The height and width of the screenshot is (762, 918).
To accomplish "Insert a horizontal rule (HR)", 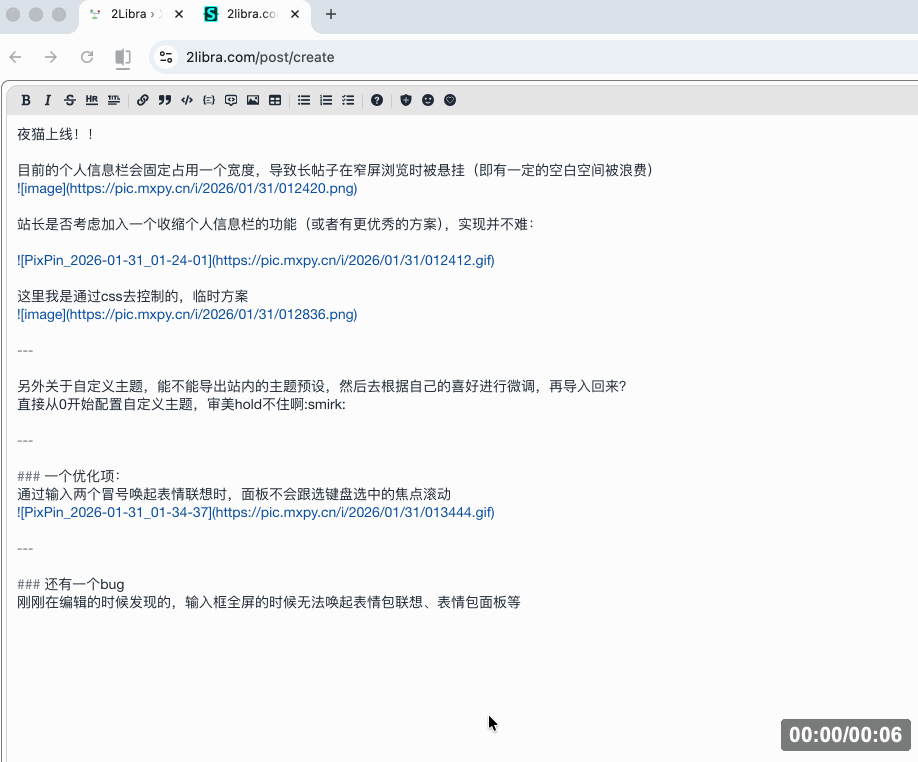I will pyautogui.click(x=92, y=100).
